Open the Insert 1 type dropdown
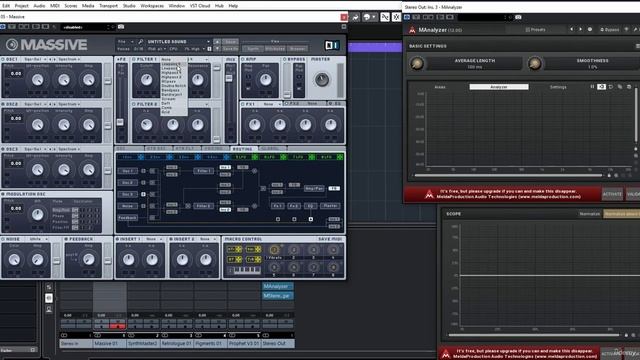Screen dimensions: 640x360 point(153,239)
